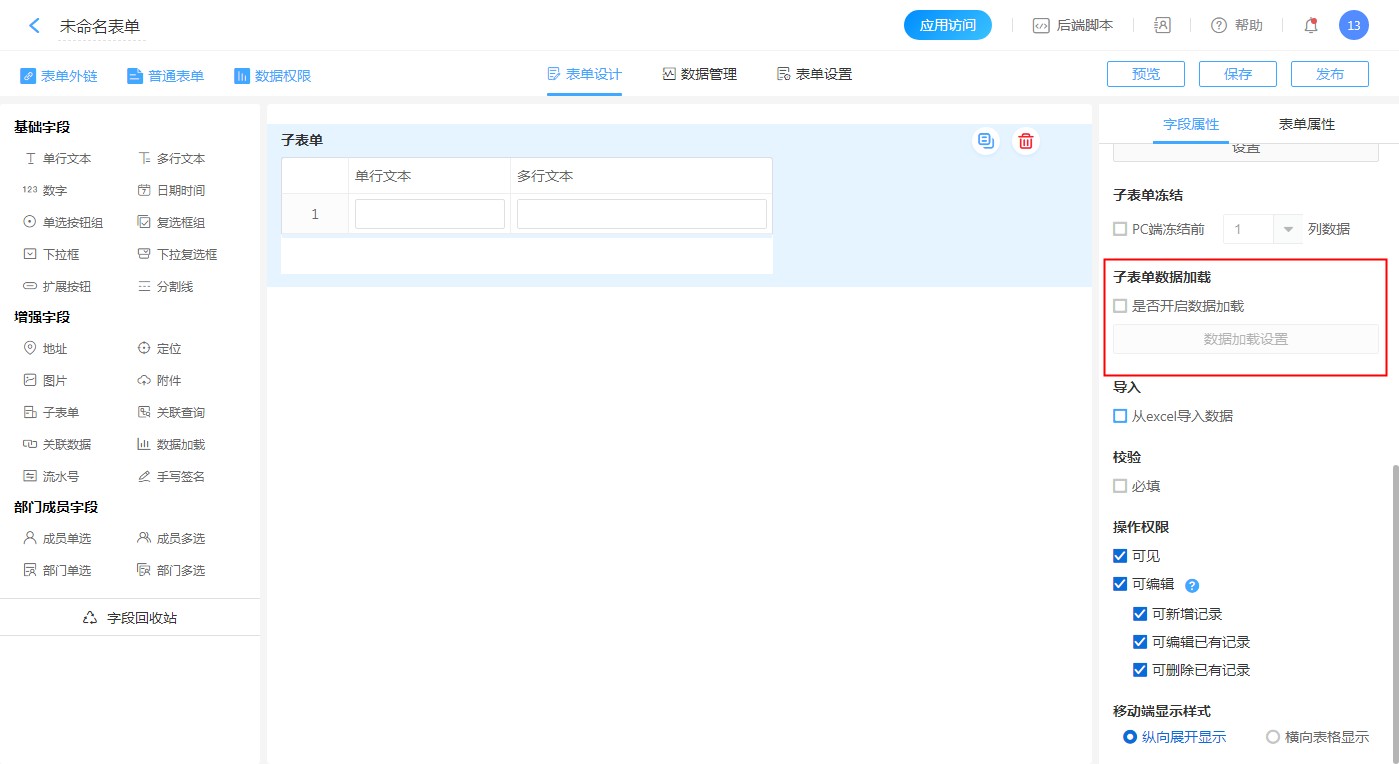Open the 数据管理 tab
Image resolution: width=1399 pixels, height=764 pixels.
(x=699, y=74)
